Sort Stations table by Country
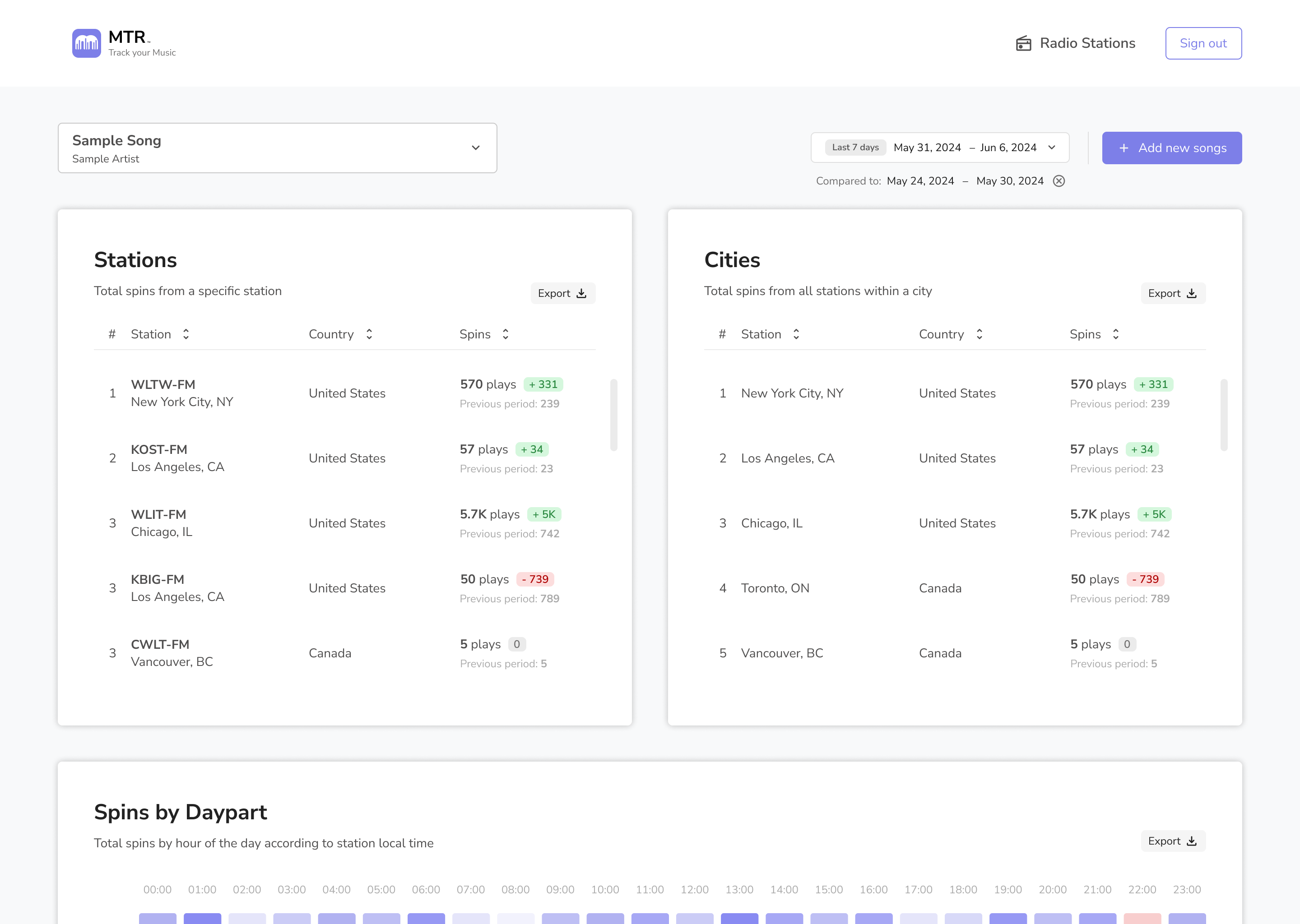Viewport: 1300px width, 924px height. [x=369, y=335]
